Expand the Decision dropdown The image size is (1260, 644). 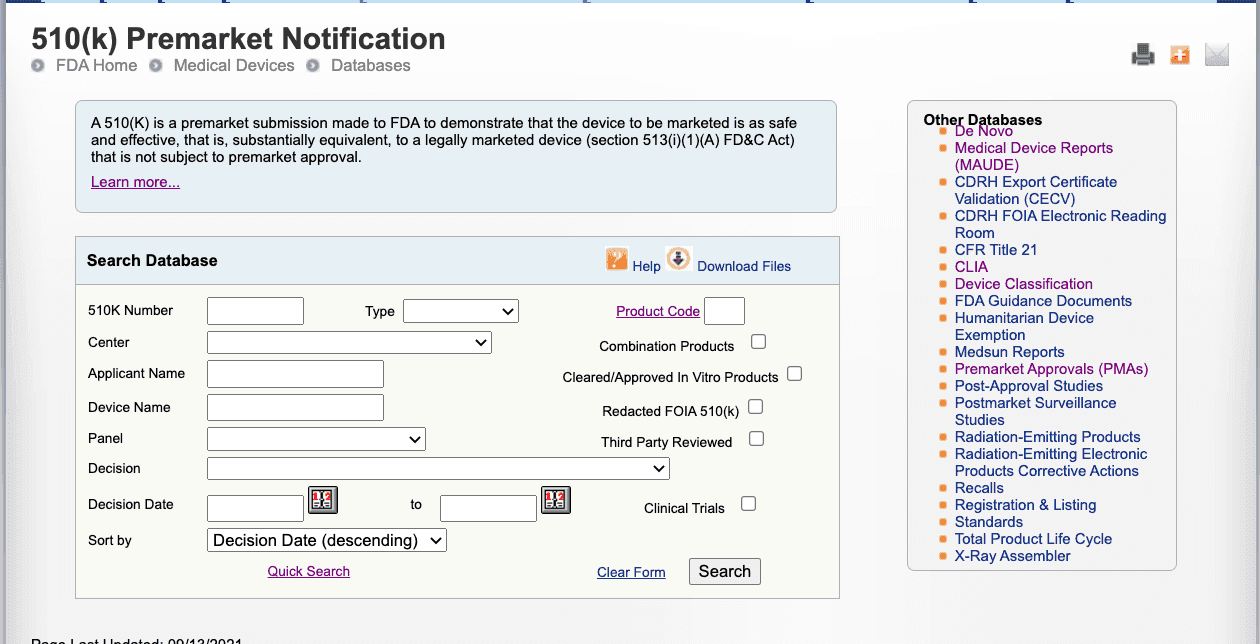(x=438, y=468)
